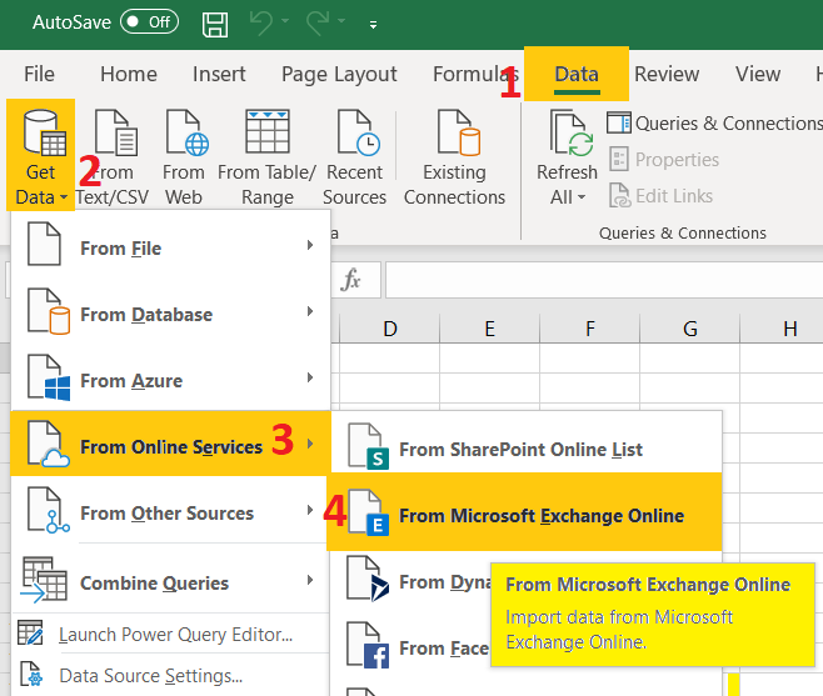Click From Online Services menu item
The image size is (823, 696).
coord(171,444)
